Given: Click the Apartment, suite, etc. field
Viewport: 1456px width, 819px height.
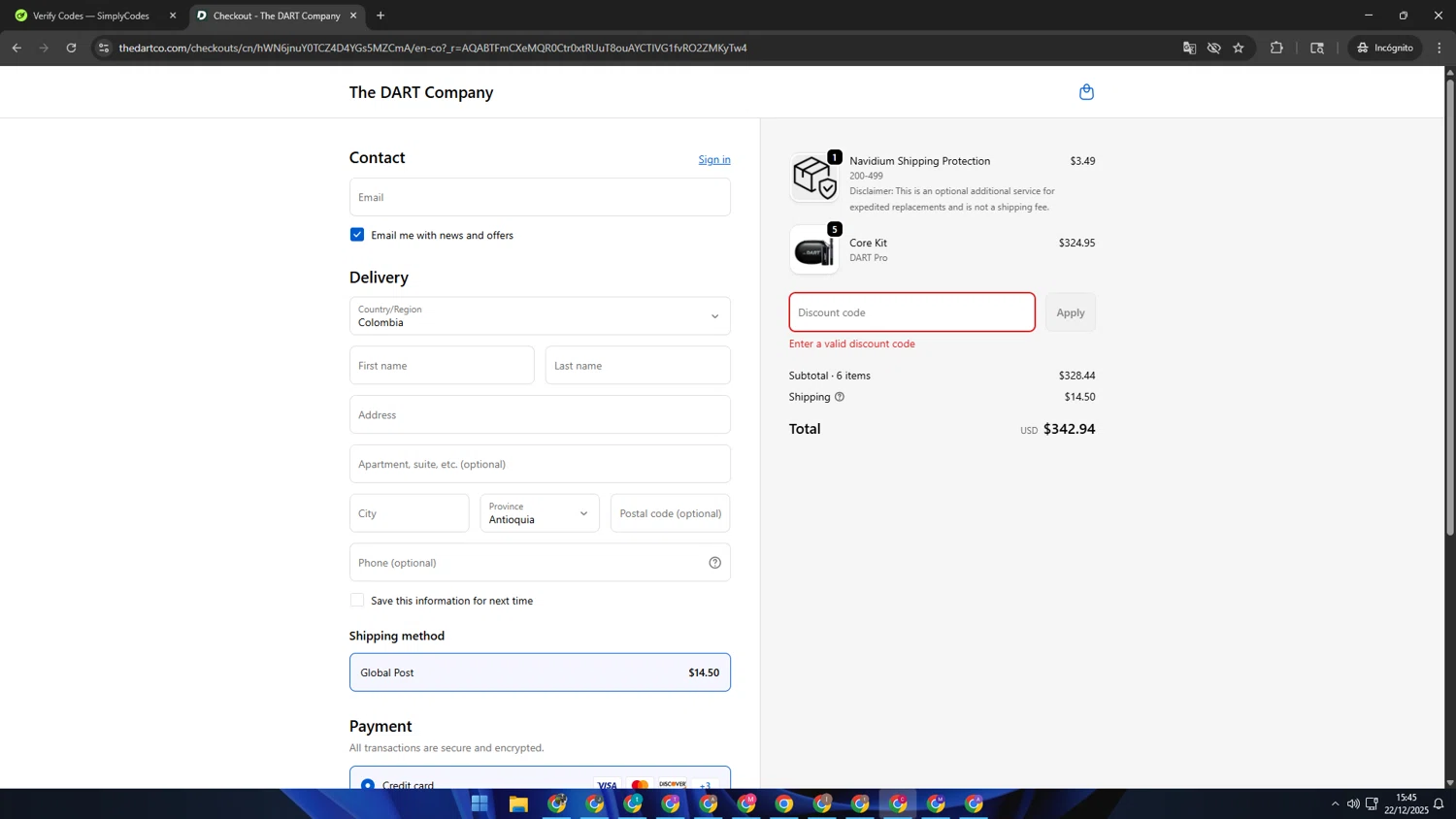Looking at the screenshot, I should tap(540, 464).
